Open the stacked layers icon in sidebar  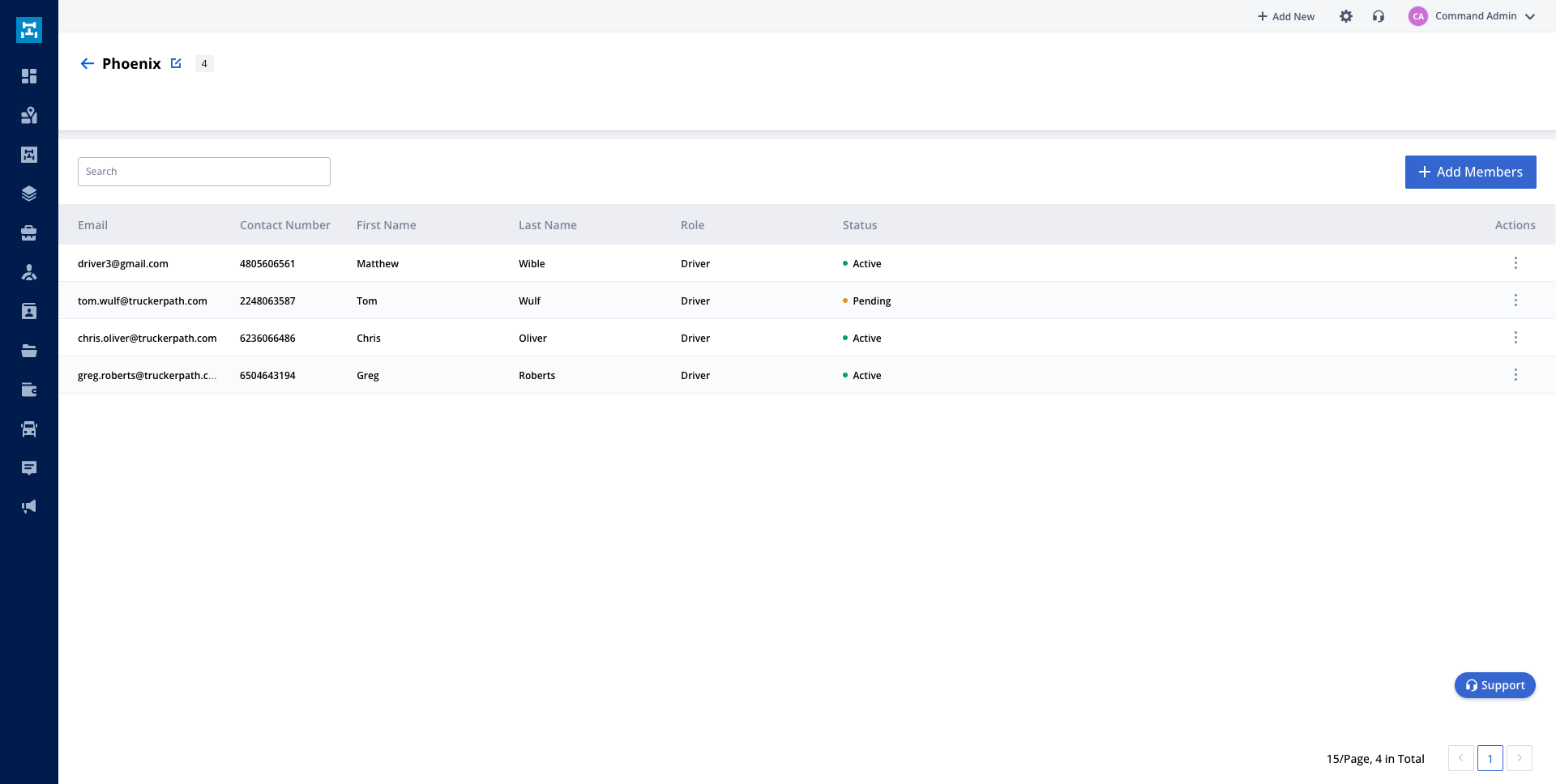[29, 194]
